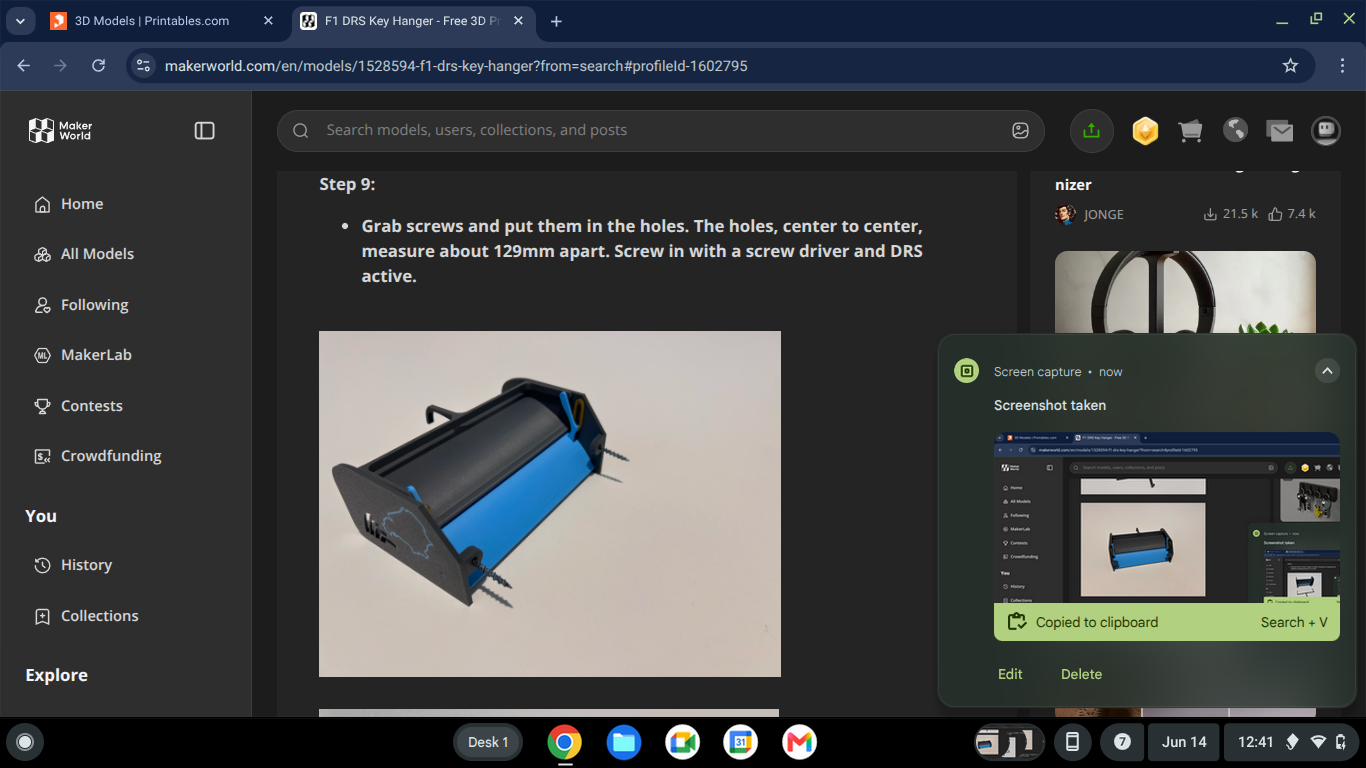This screenshot has height=768, width=1366.
Task: Edit the captured screenshot
Action: 1010,674
